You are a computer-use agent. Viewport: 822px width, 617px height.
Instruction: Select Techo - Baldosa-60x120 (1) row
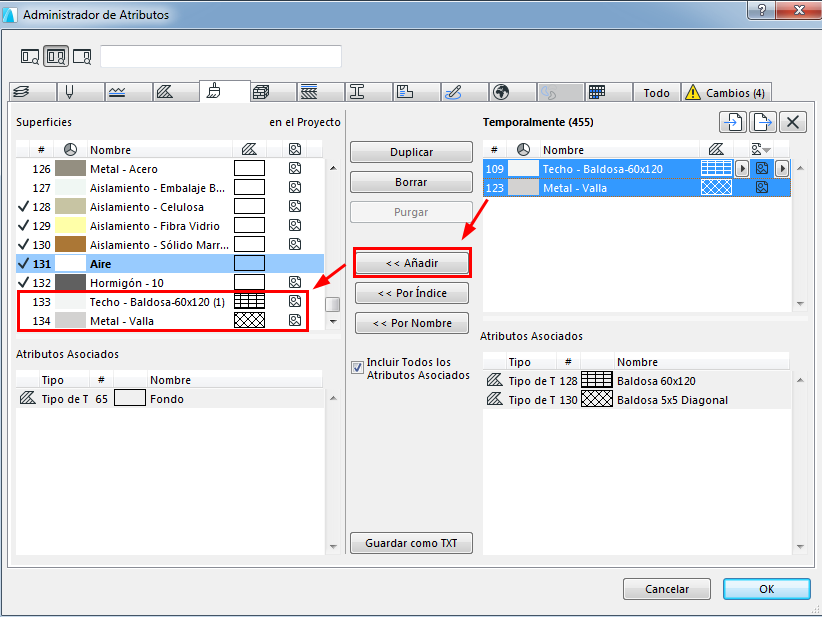[x=170, y=302]
